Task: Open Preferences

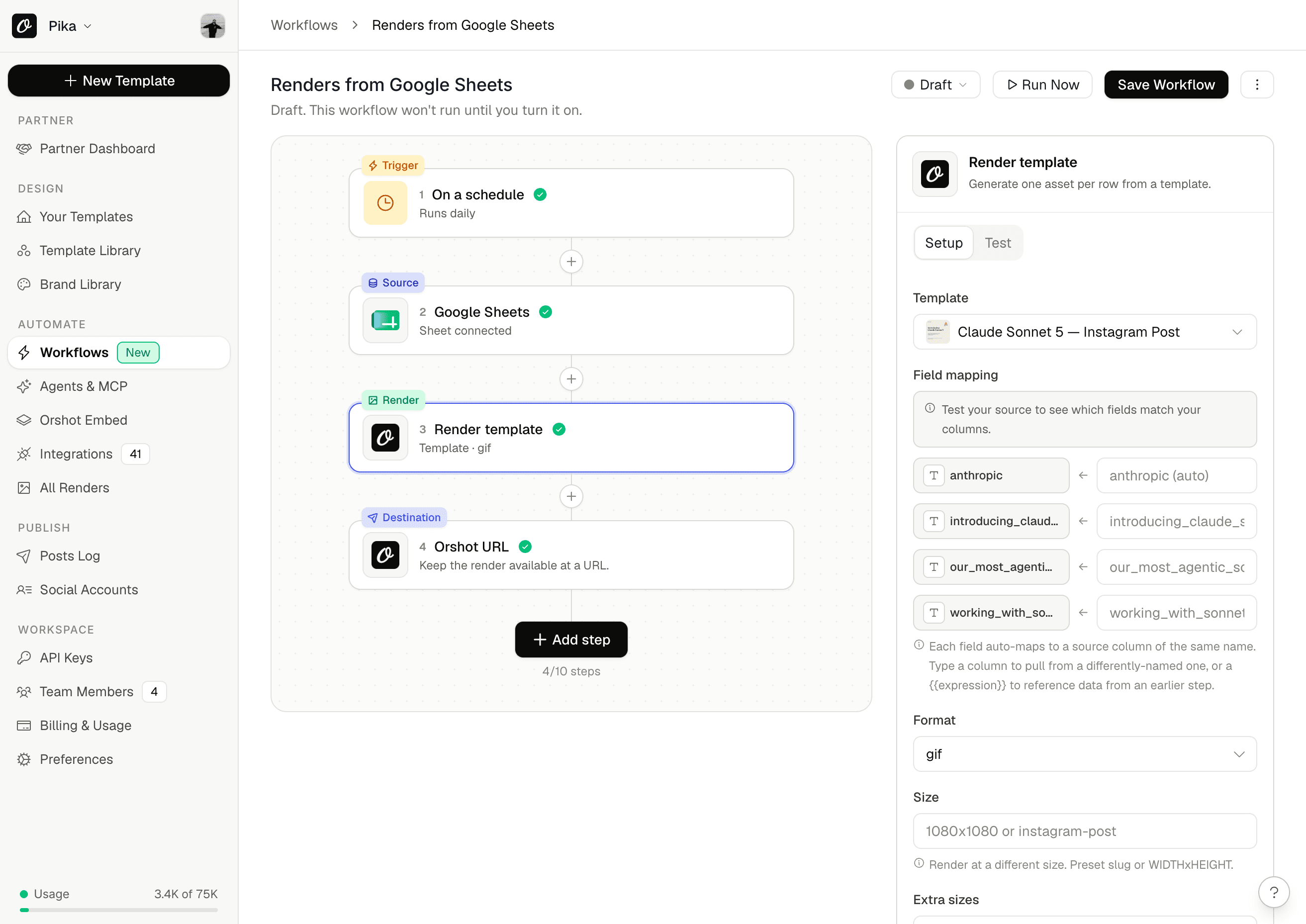Action: (x=118, y=759)
